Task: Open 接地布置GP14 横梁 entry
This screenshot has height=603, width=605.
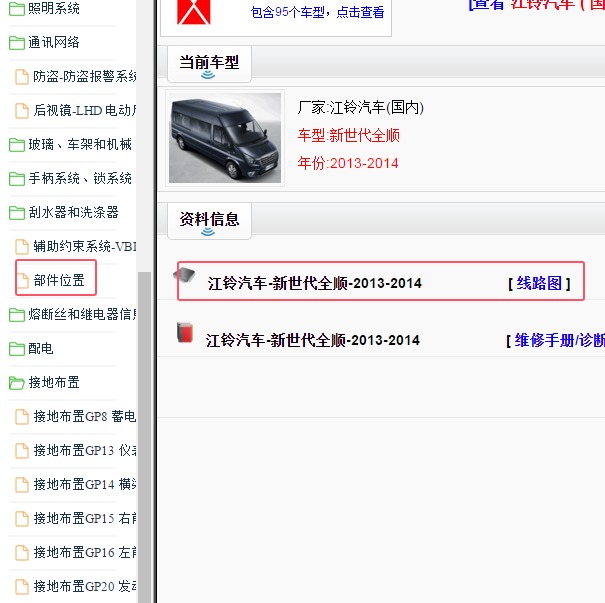Action: pyautogui.click(x=84, y=484)
